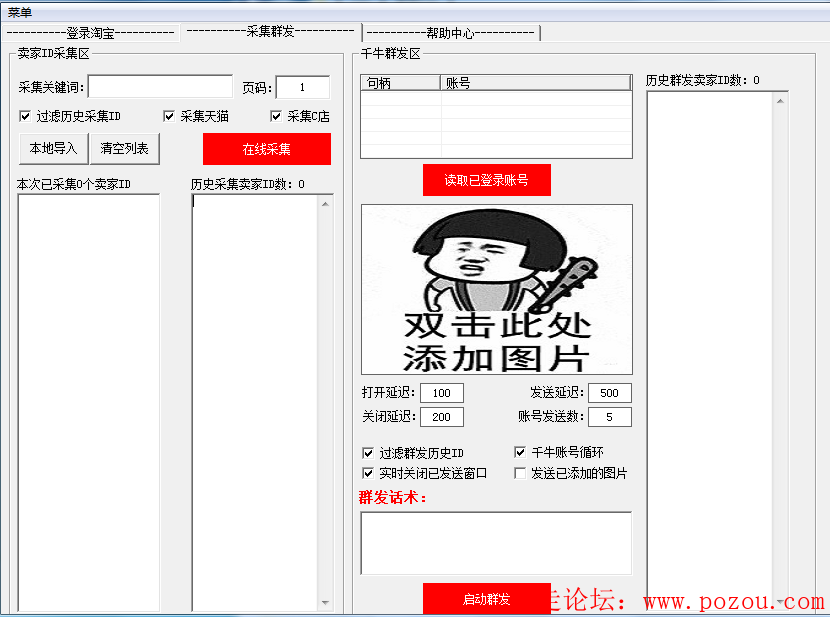Click inside the 历史采集卖家ID text box
The height and width of the screenshot is (617, 830).
[255, 402]
